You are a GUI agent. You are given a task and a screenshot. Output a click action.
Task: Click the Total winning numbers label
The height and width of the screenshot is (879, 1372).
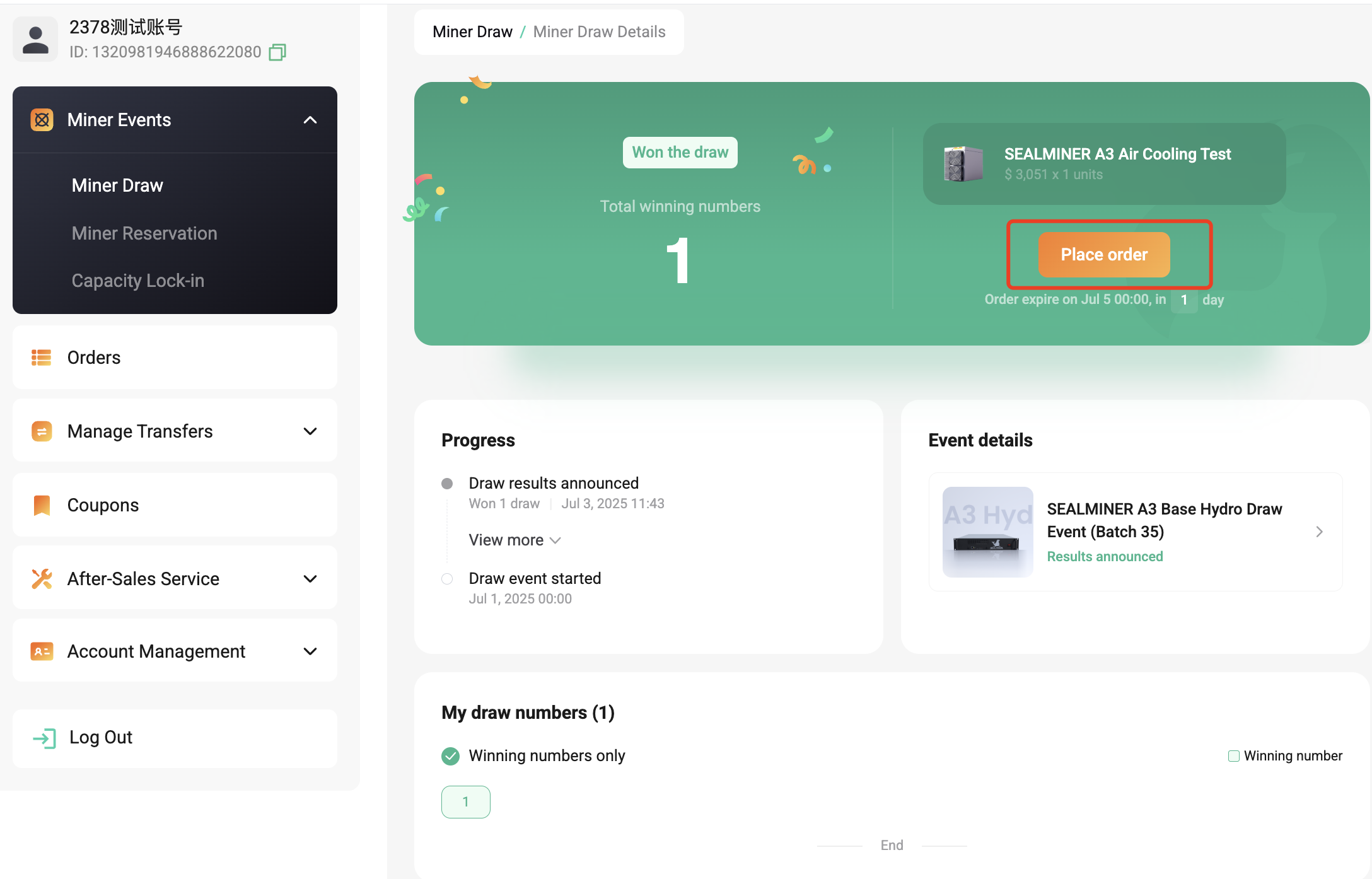(x=680, y=207)
